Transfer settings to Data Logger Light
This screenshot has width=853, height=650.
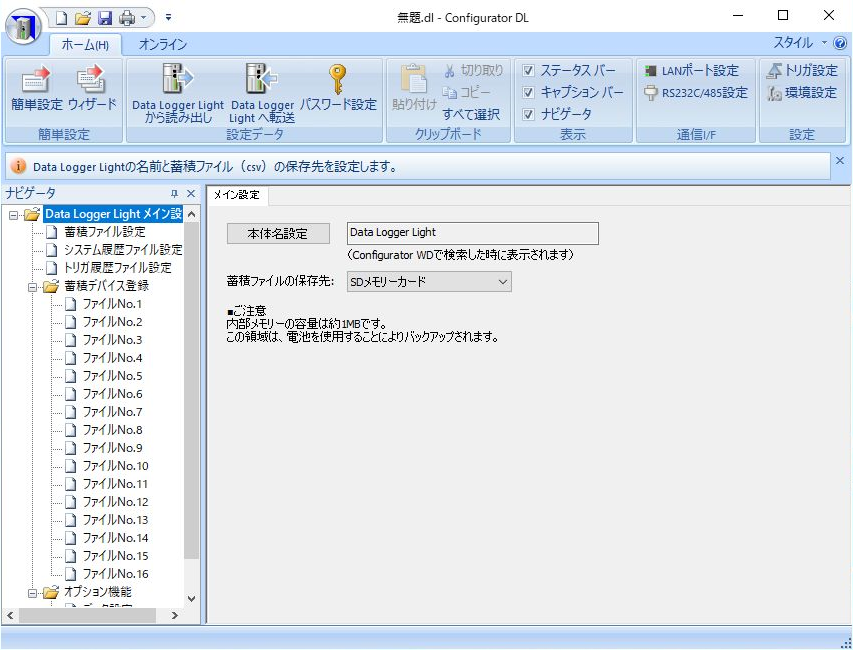262,93
